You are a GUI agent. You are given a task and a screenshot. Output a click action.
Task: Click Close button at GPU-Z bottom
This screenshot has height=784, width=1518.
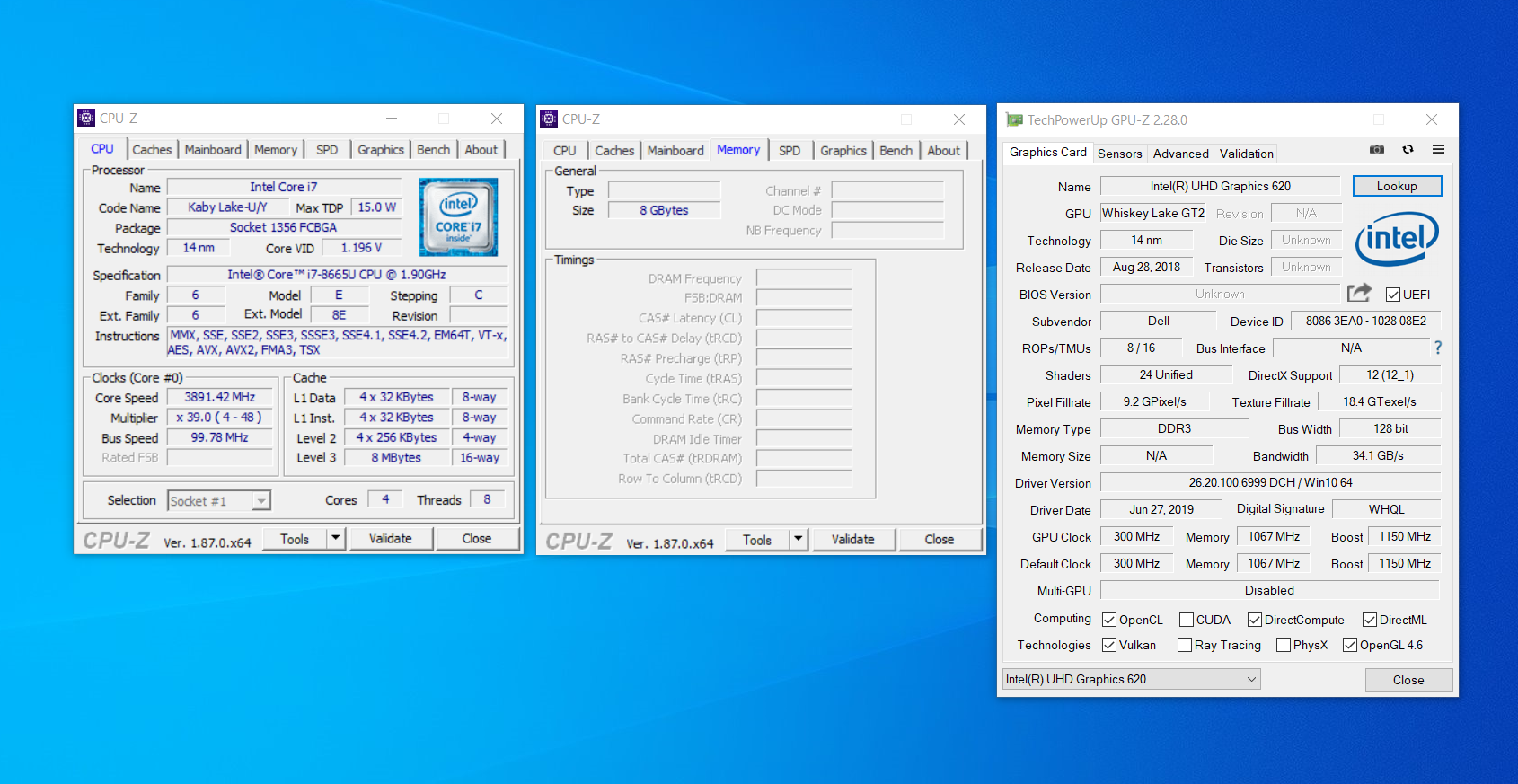1408,680
